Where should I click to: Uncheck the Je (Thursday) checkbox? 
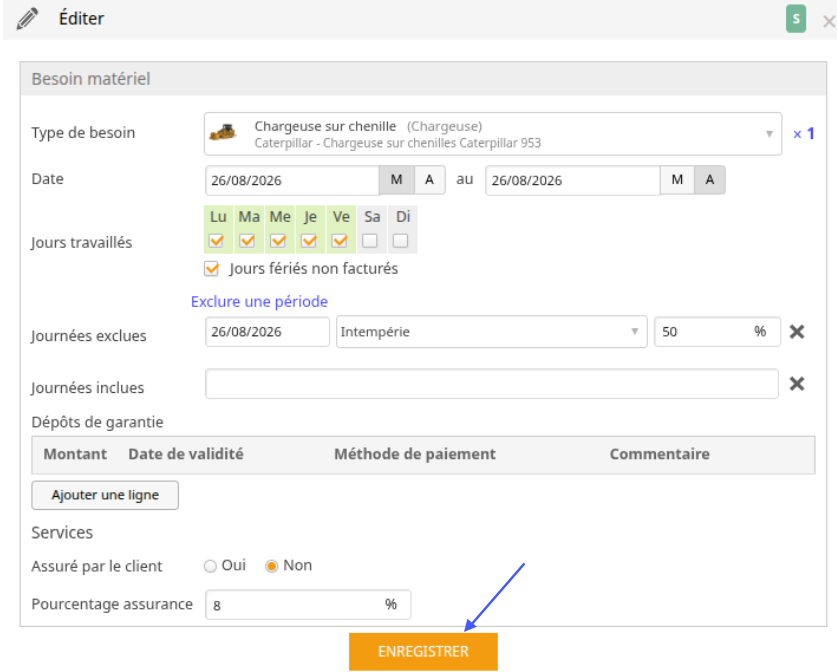coord(309,241)
